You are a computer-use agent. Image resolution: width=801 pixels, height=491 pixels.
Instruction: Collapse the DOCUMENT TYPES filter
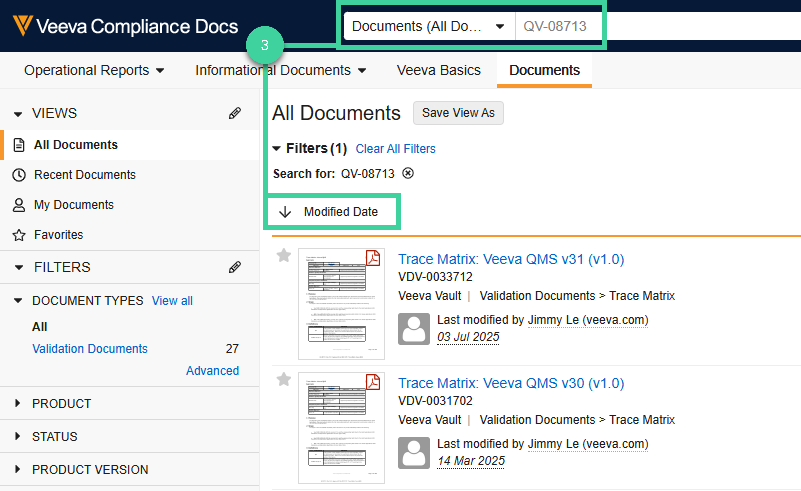[18, 300]
